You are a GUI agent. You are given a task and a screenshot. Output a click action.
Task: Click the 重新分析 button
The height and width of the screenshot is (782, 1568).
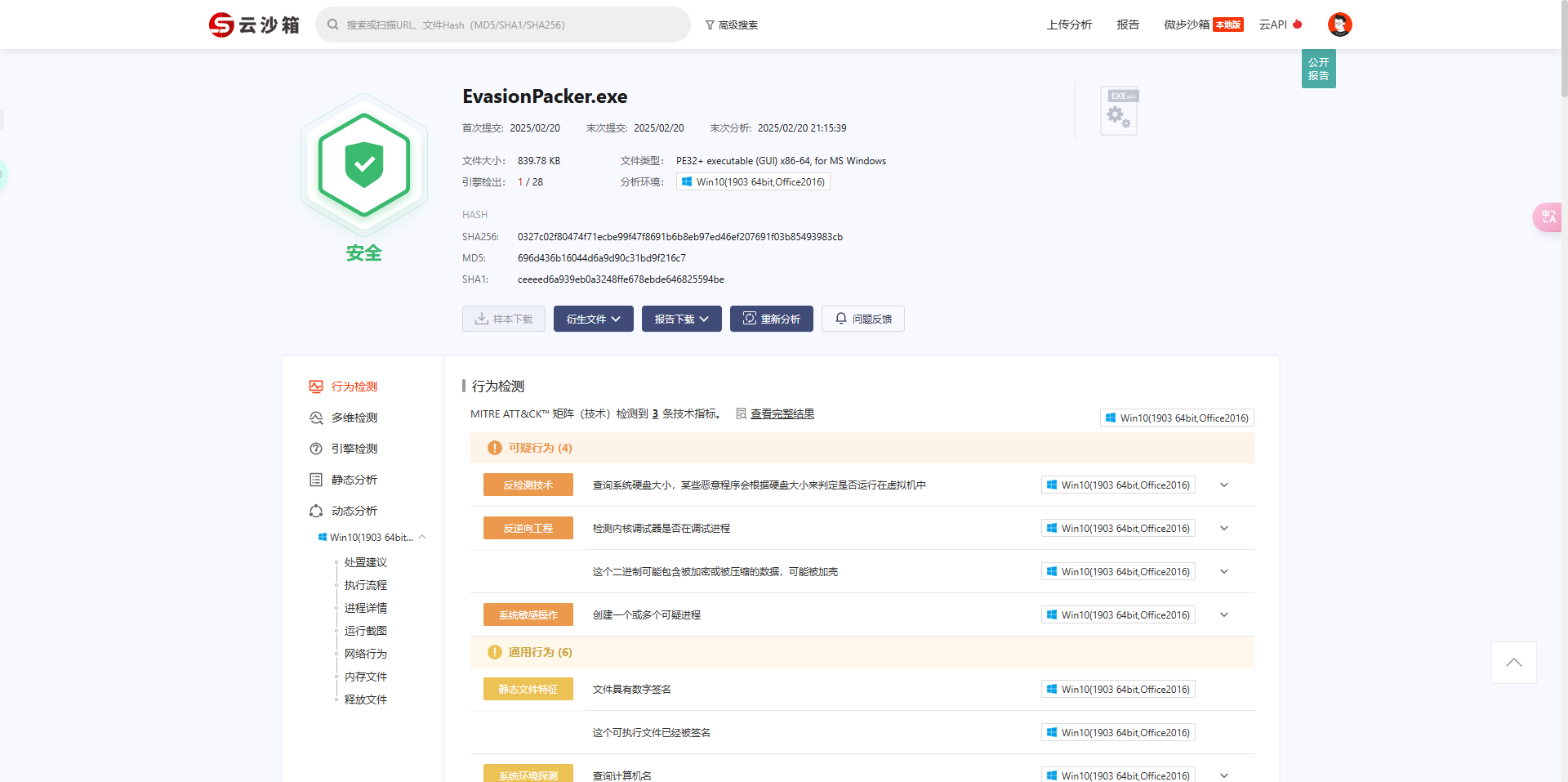point(772,319)
